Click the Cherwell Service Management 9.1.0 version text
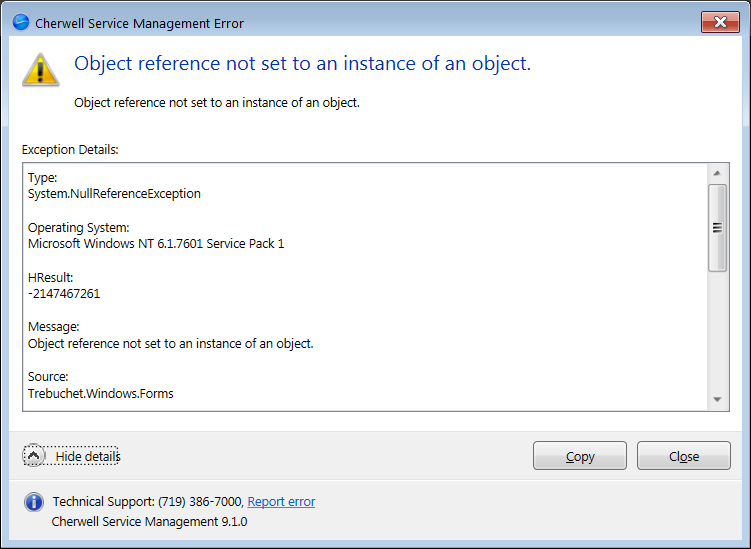The image size is (751, 549). point(149,522)
